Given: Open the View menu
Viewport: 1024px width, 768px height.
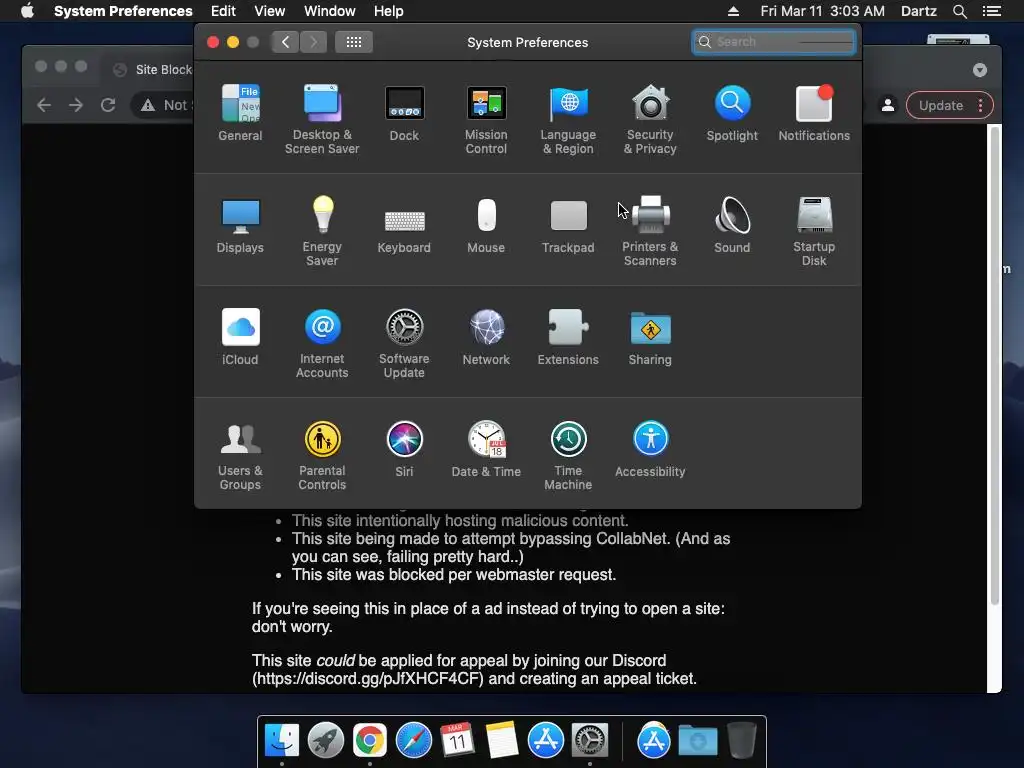Looking at the screenshot, I should tap(270, 11).
